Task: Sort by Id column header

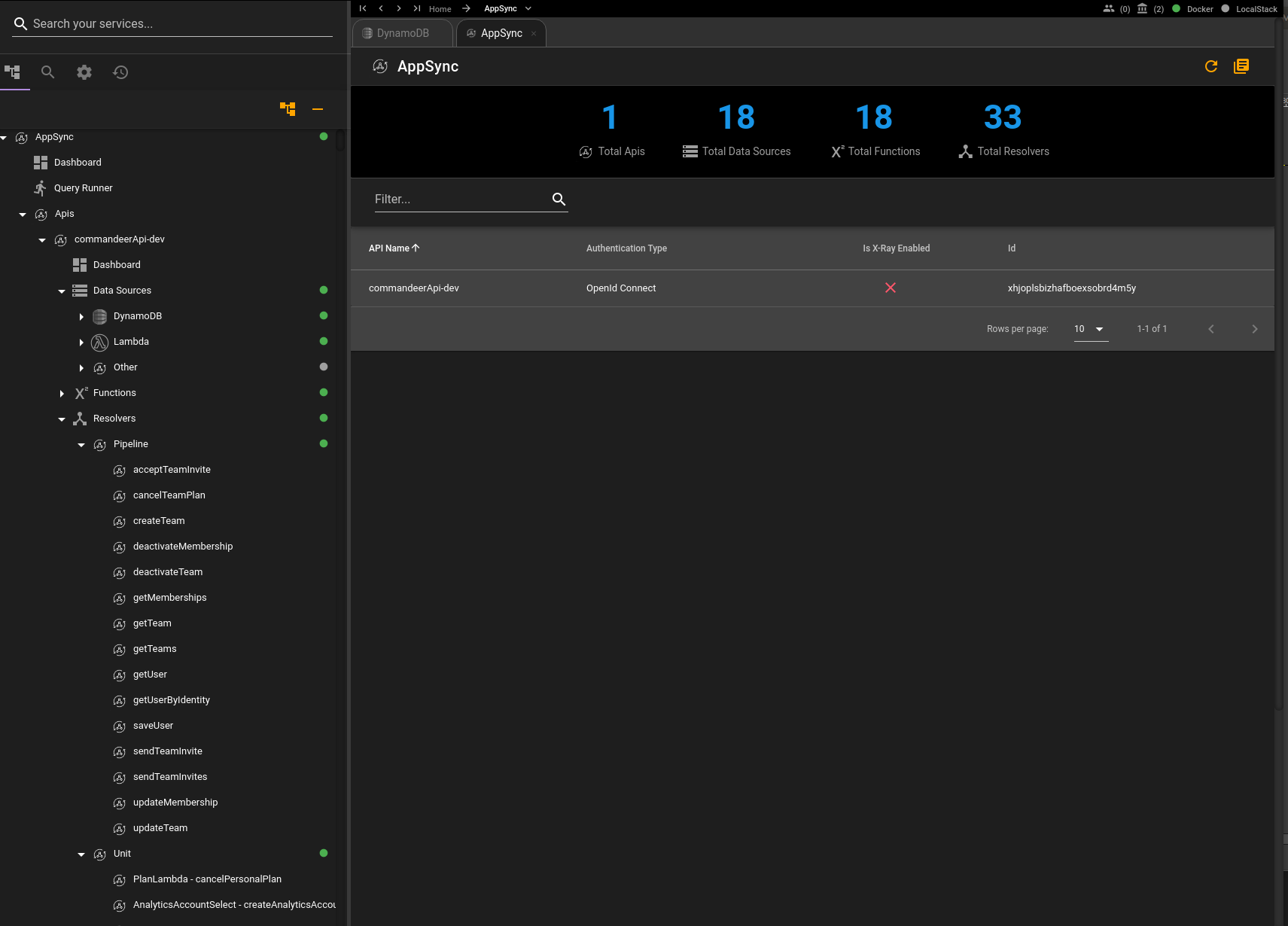Action: pos(1012,248)
